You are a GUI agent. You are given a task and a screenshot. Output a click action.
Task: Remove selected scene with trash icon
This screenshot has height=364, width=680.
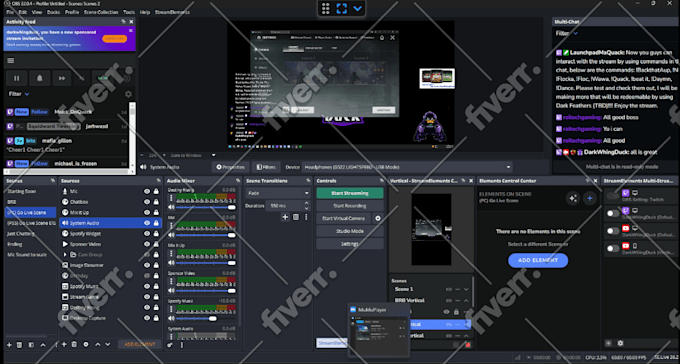pos(20,344)
